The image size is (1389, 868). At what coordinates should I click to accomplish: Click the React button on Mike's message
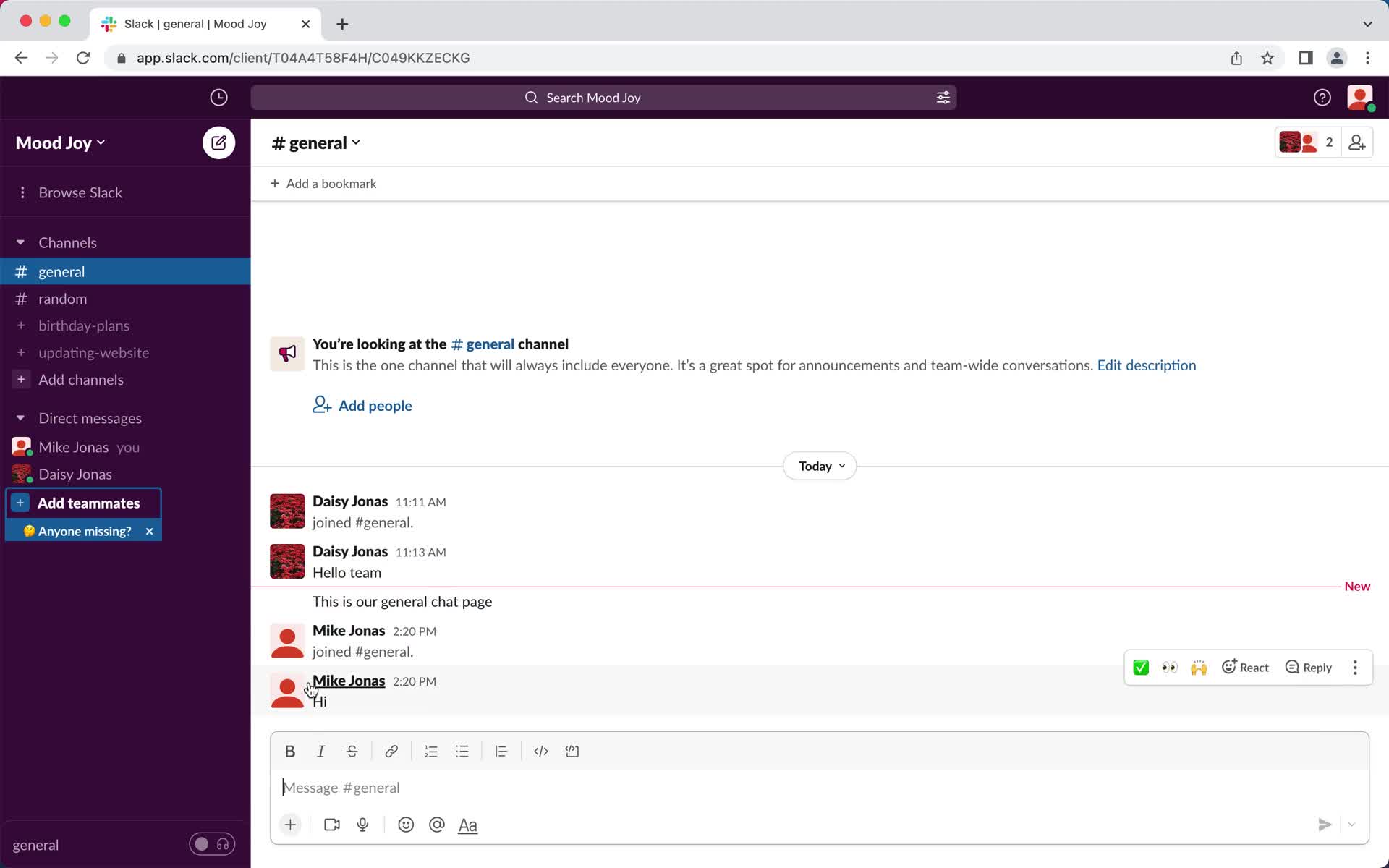[x=1245, y=667]
